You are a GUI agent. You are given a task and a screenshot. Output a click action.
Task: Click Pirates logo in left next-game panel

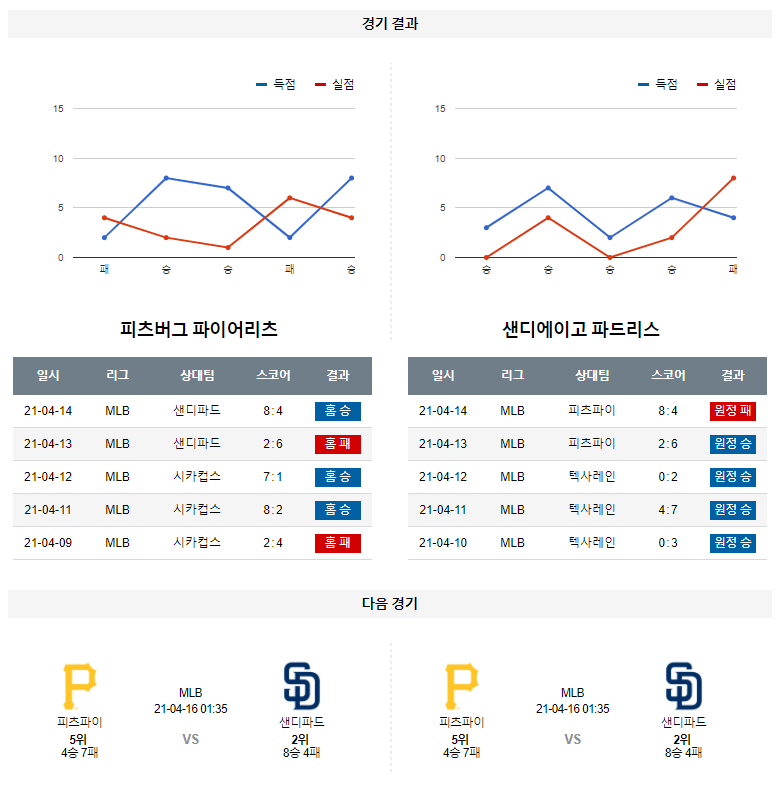pos(79,686)
